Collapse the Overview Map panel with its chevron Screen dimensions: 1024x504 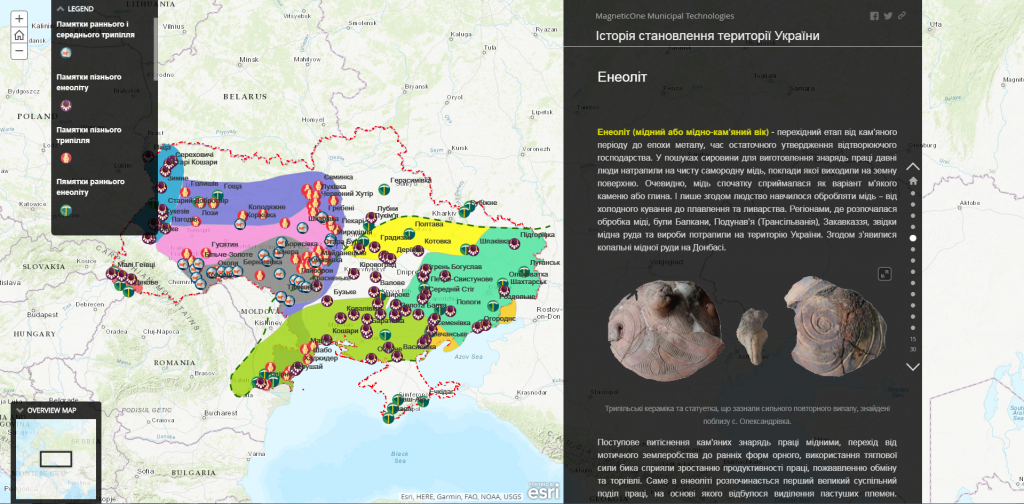[20, 411]
